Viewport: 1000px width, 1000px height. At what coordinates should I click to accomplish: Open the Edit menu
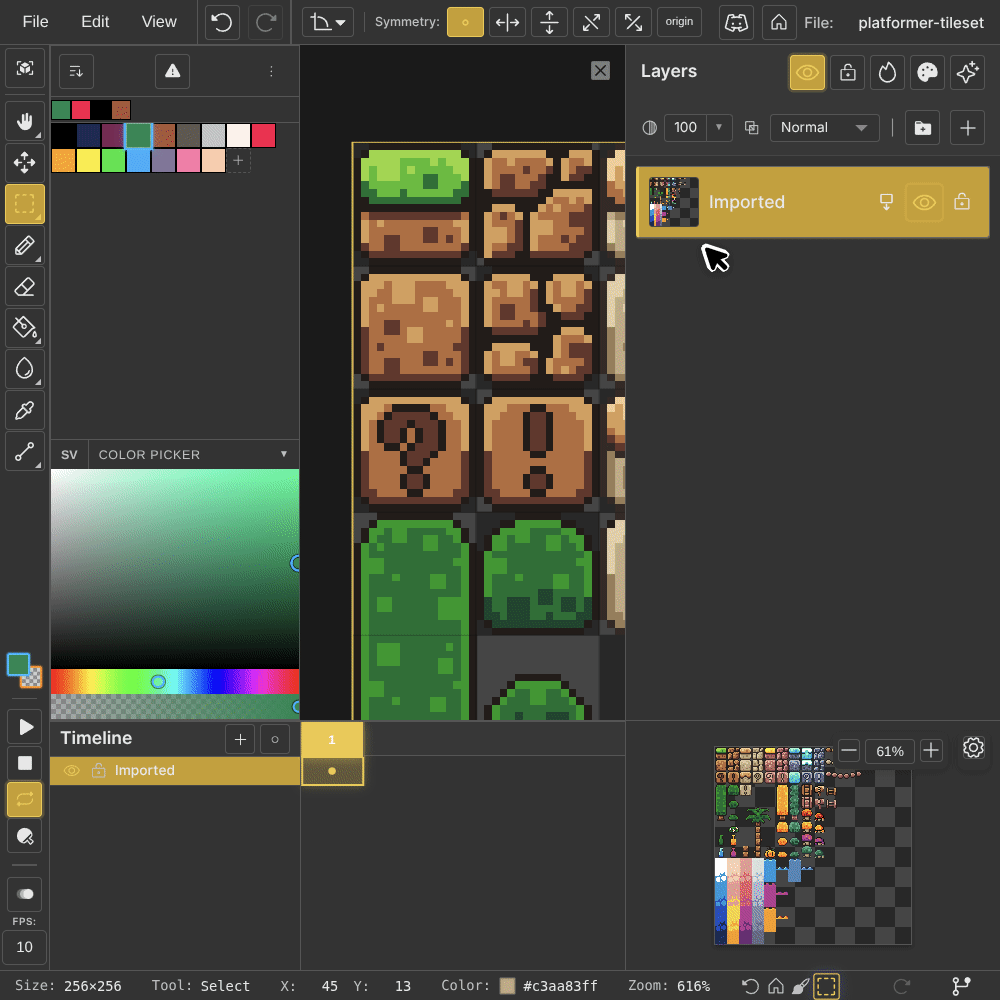[95, 22]
